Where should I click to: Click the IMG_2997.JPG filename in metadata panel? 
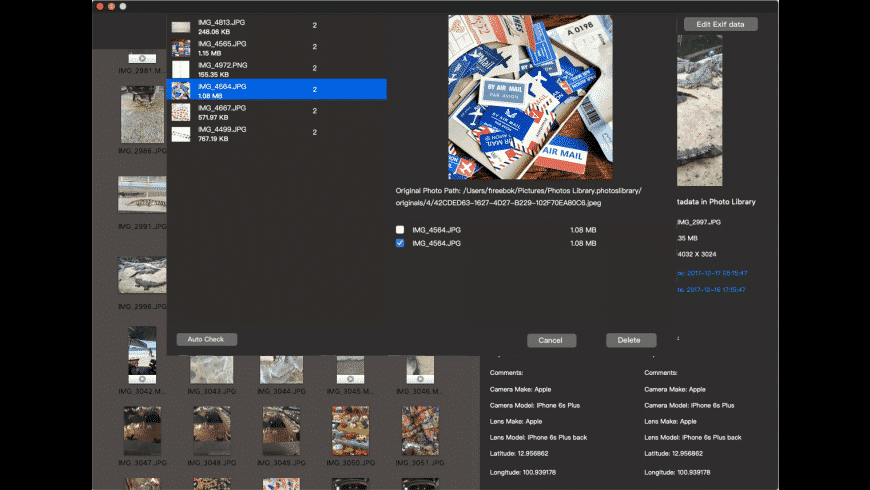(x=699, y=222)
